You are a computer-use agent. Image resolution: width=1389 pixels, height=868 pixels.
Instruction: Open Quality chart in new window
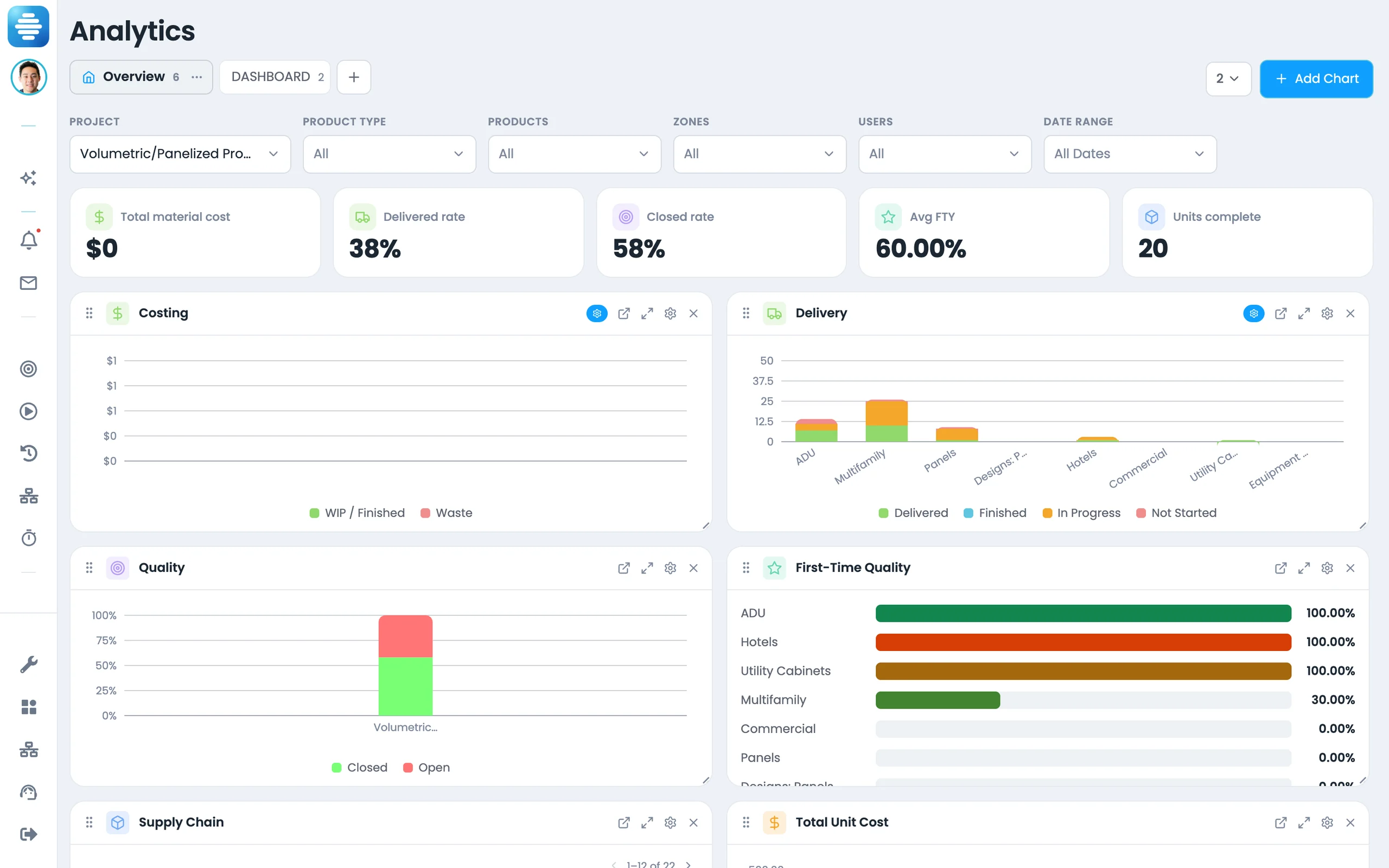(624, 568)
